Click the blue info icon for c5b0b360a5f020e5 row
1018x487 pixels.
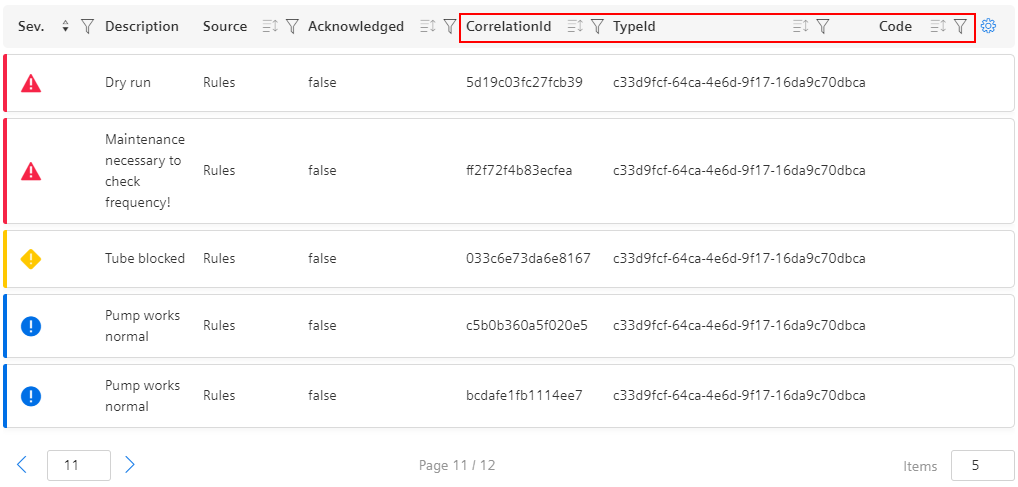point(31,326)
